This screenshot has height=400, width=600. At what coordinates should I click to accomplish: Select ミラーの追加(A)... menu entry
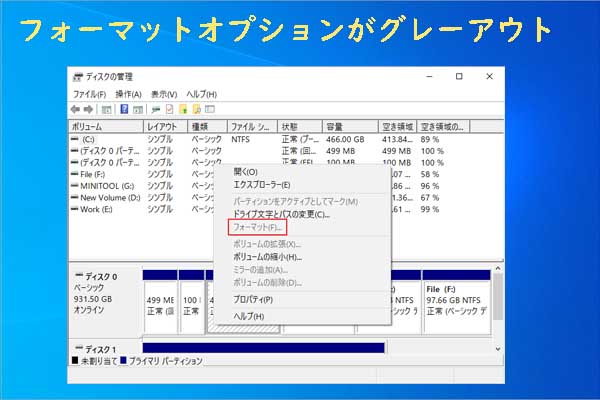click(261, 270)
